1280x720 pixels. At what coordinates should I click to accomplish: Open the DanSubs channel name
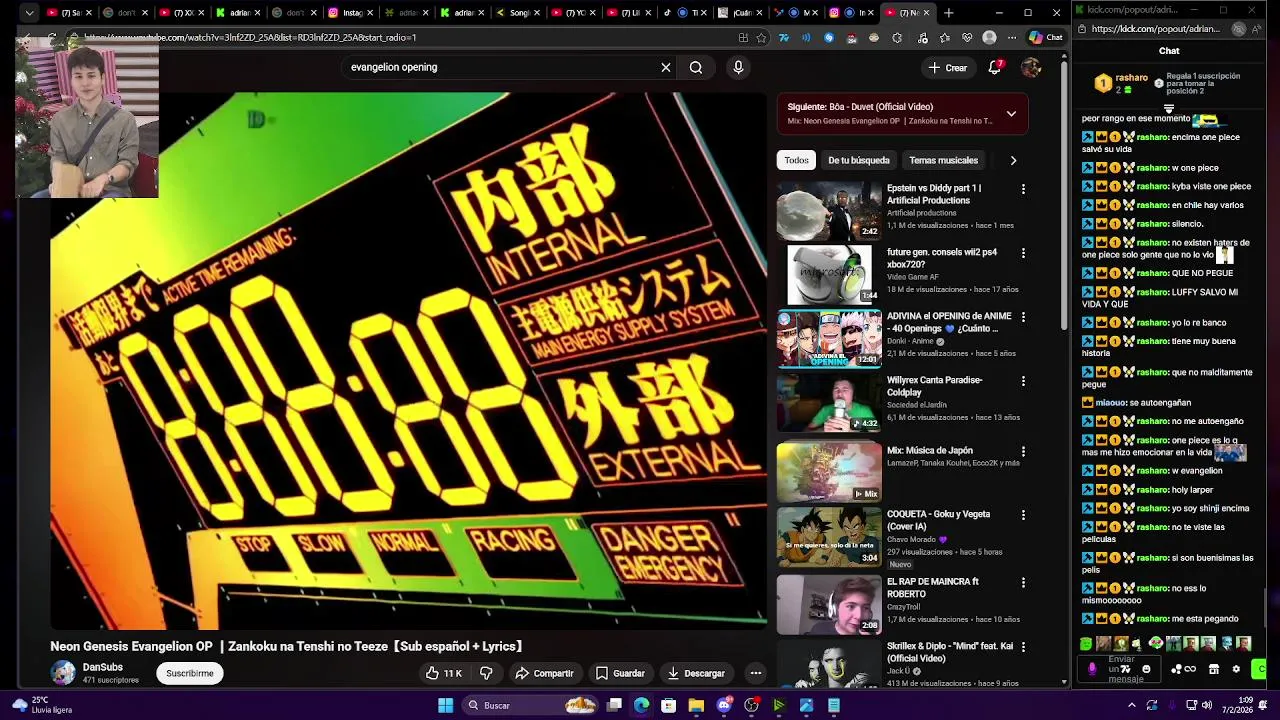[103, 667]
